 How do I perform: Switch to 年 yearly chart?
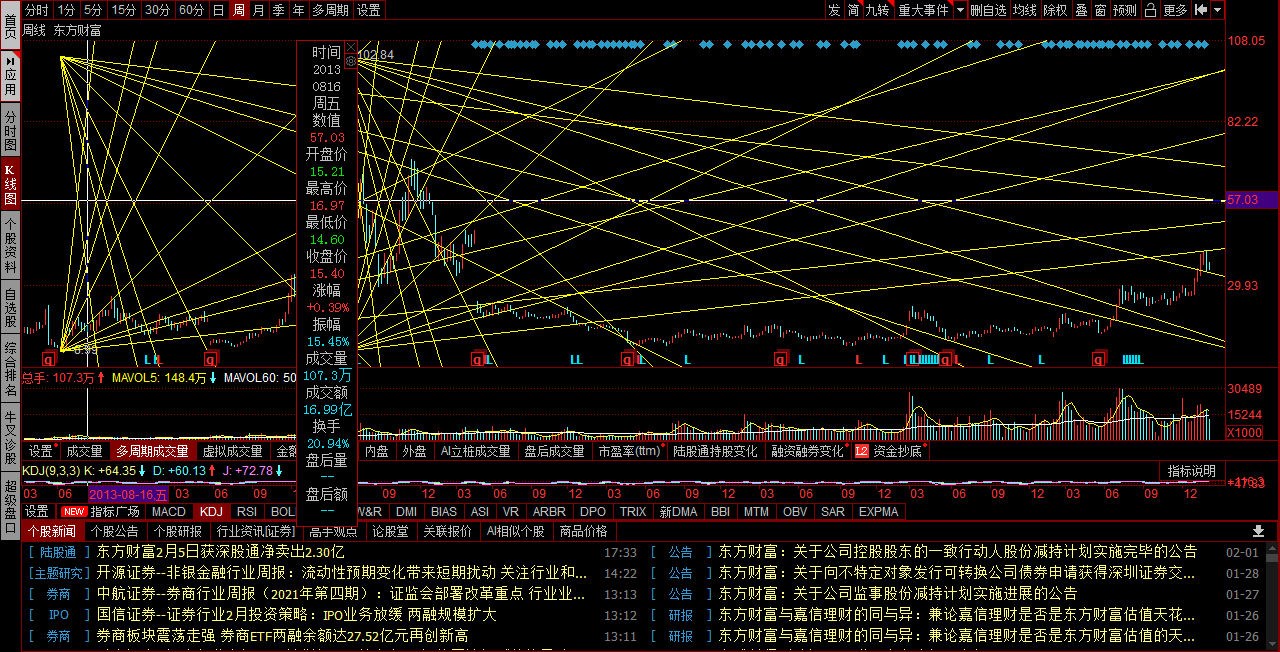[299, 10]
